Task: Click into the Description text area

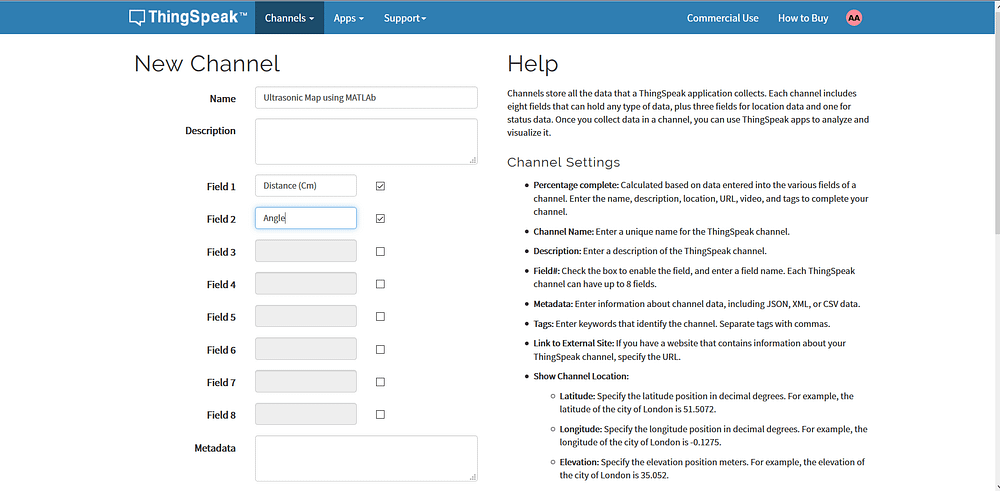Action: point(366,141)
